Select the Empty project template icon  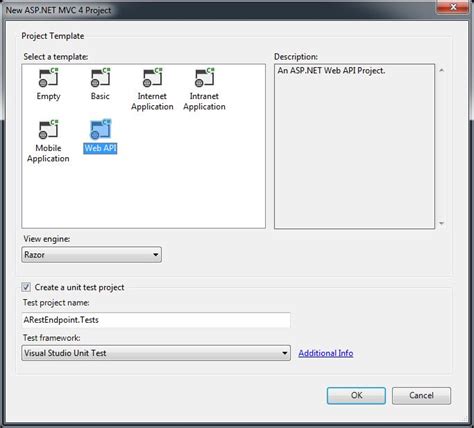pos(49,77)
